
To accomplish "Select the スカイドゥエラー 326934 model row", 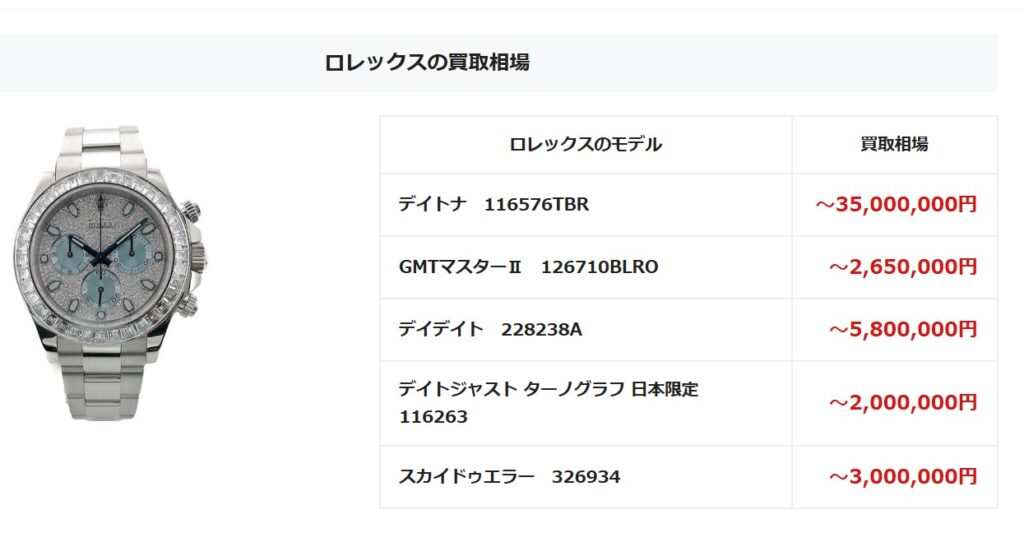I will coord(688,477).
